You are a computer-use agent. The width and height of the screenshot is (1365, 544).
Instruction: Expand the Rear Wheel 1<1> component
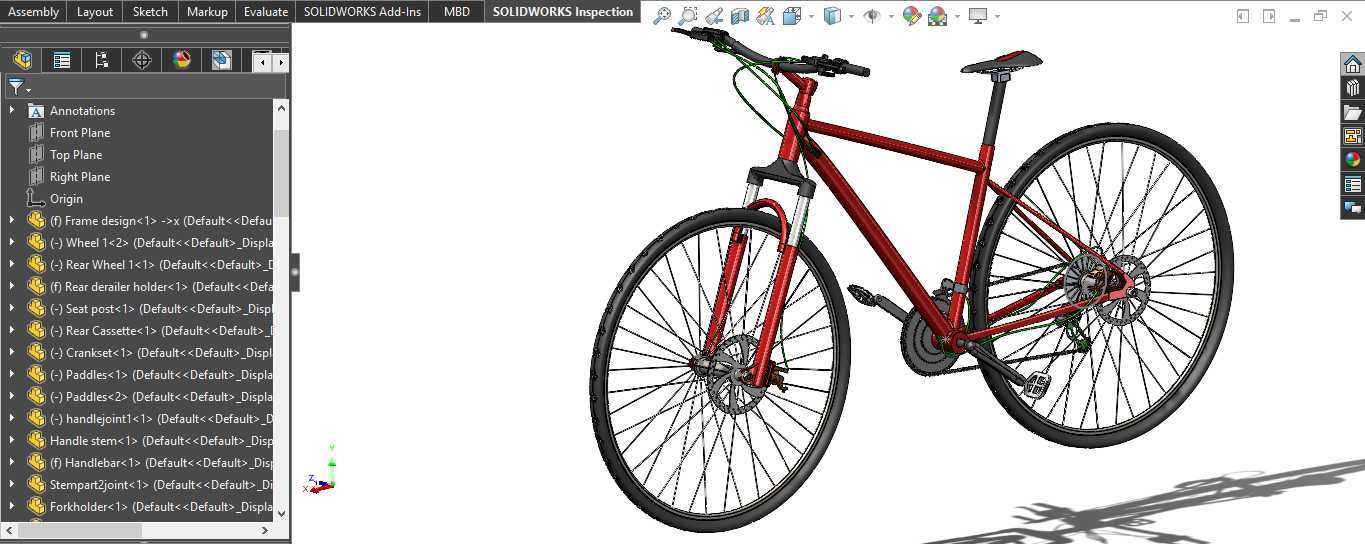pyautogui.click(x=11, y=264)
